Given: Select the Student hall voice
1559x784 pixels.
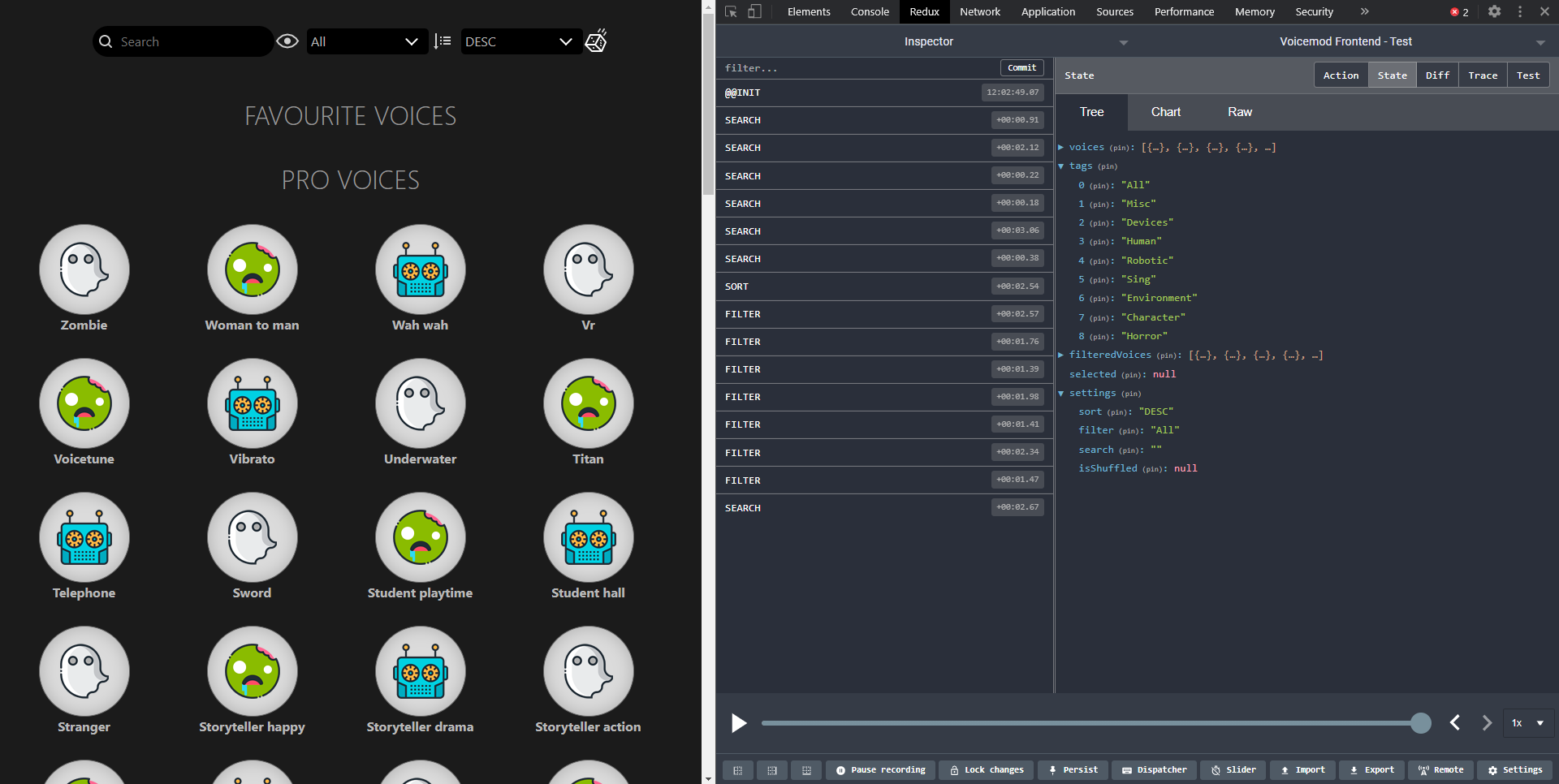Looking at the screenshot, I should coord(589,537).
